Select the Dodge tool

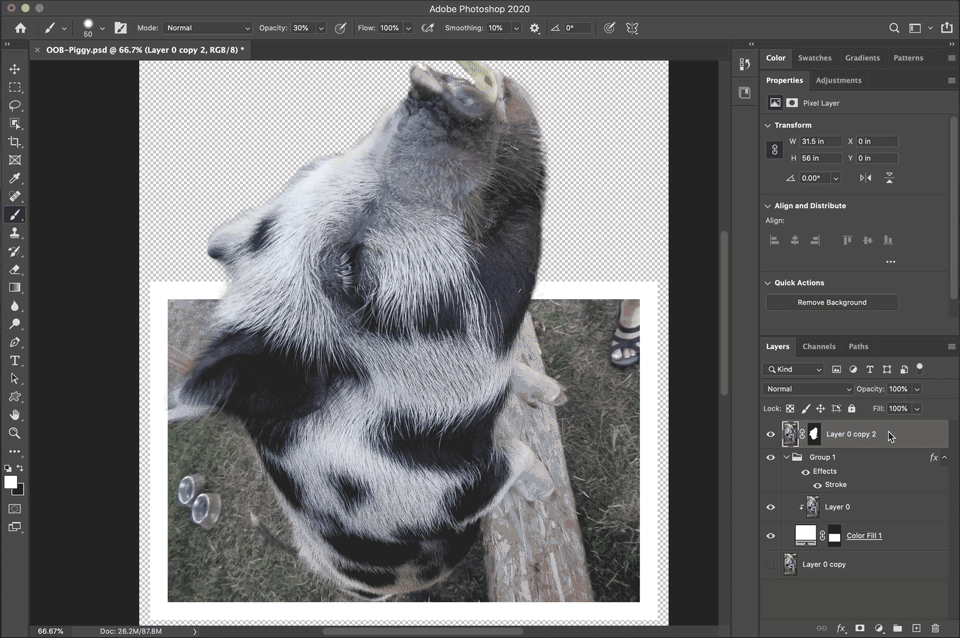15,324
